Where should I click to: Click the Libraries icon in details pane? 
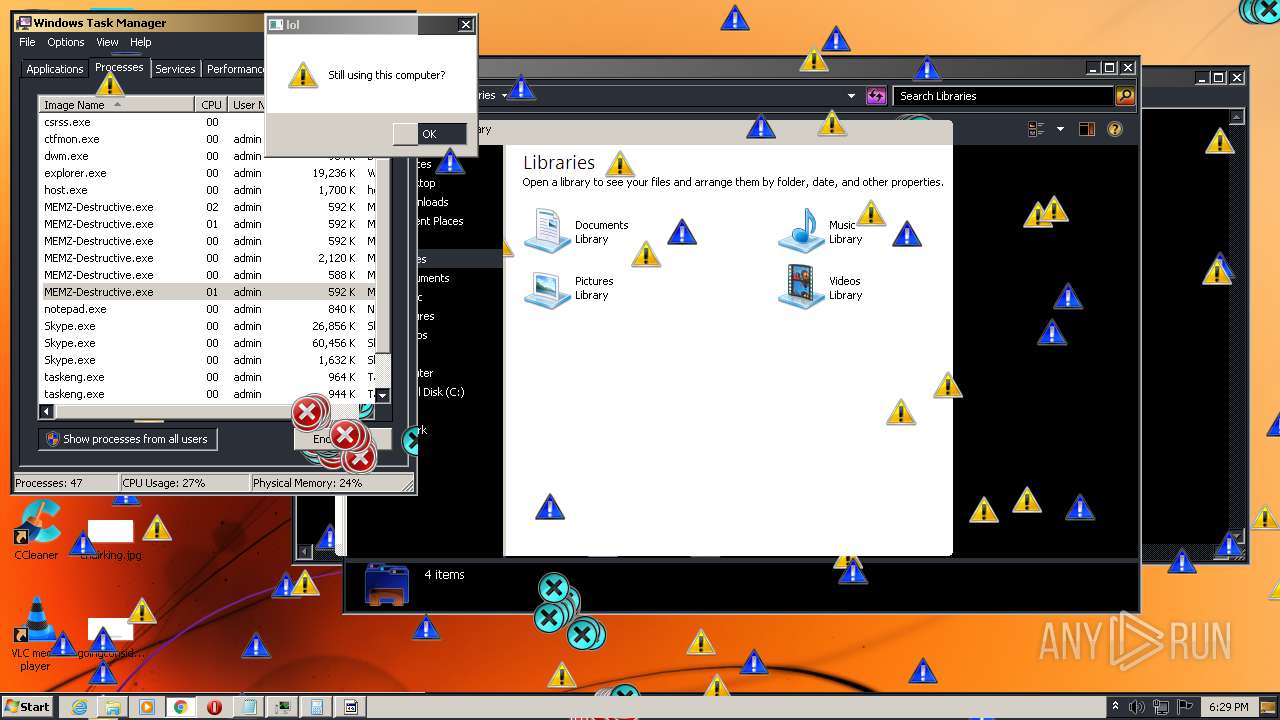coord(386,585)
